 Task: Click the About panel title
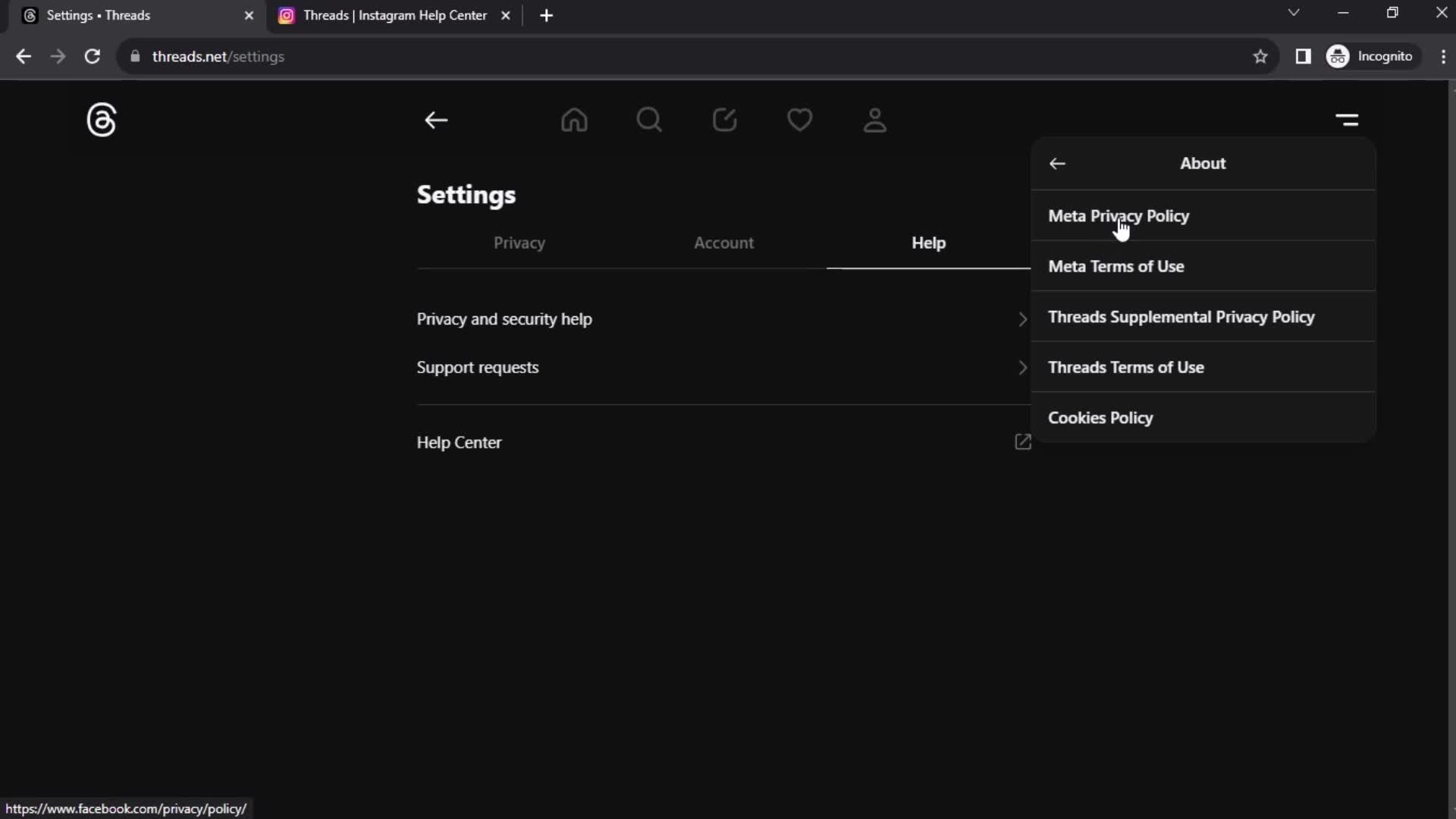1203,163
